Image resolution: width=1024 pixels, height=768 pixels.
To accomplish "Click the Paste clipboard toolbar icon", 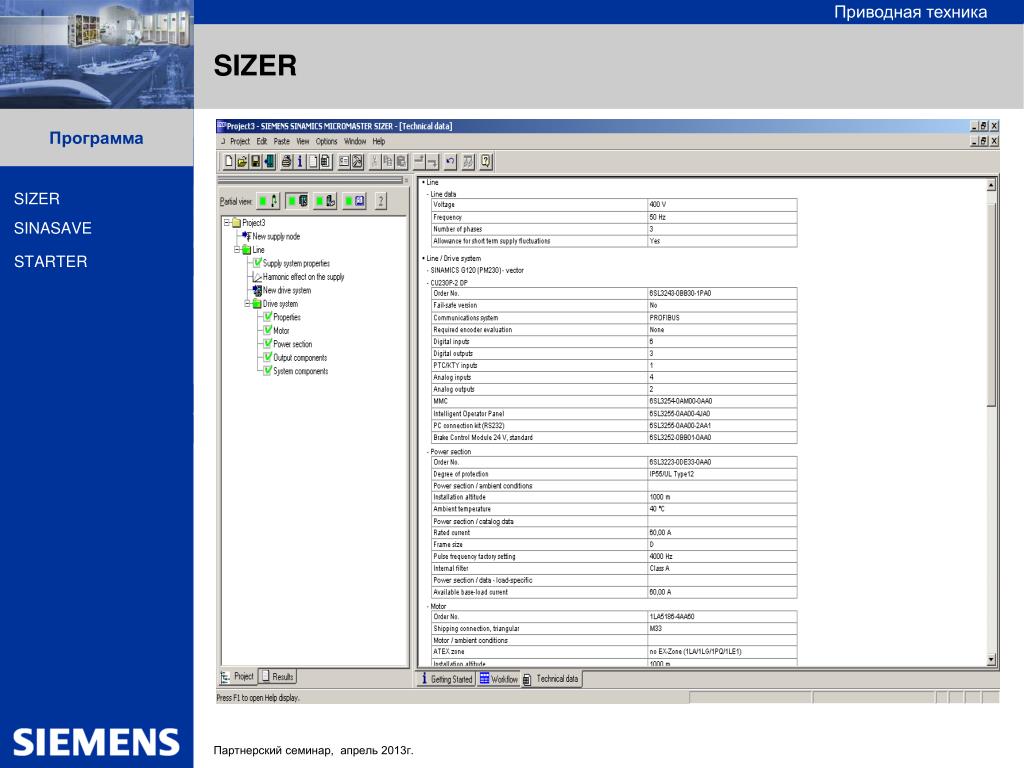I will click(401, 161).
